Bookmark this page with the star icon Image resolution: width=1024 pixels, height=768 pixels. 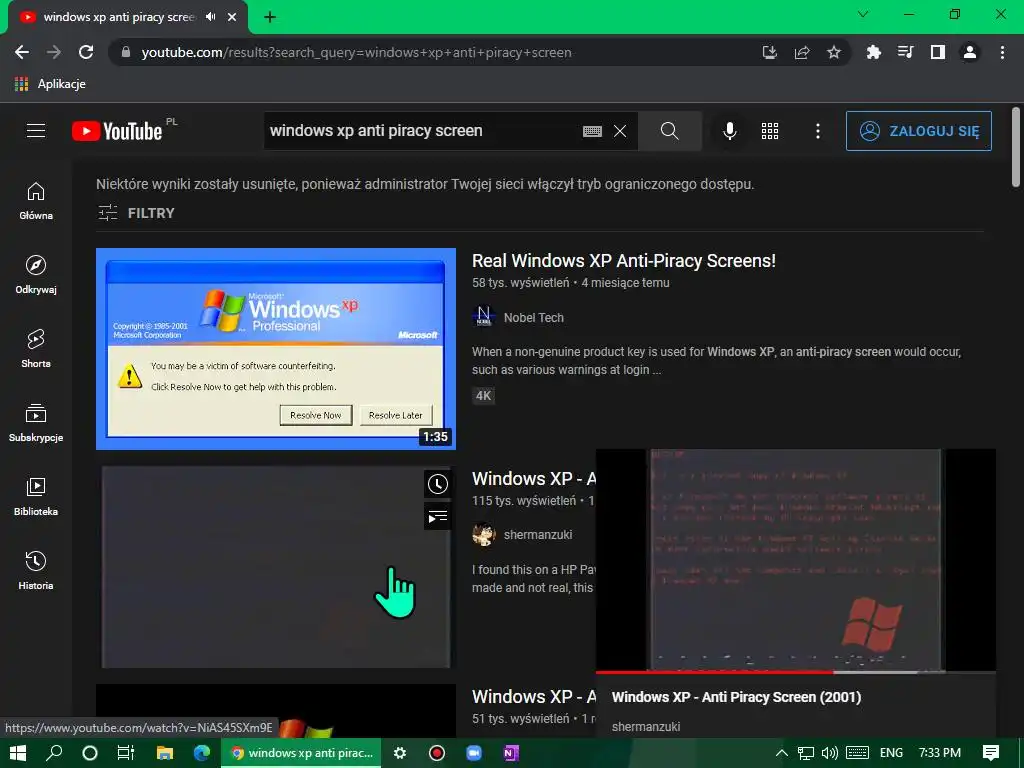[834, 52]
